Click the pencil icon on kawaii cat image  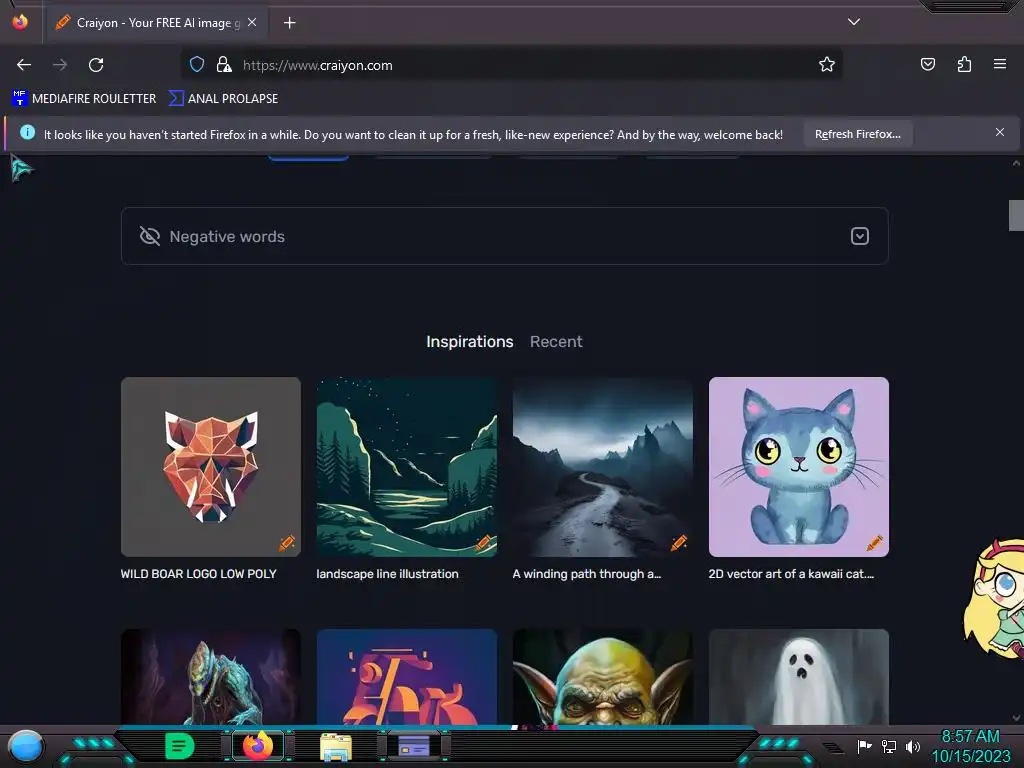coord(874,543)
